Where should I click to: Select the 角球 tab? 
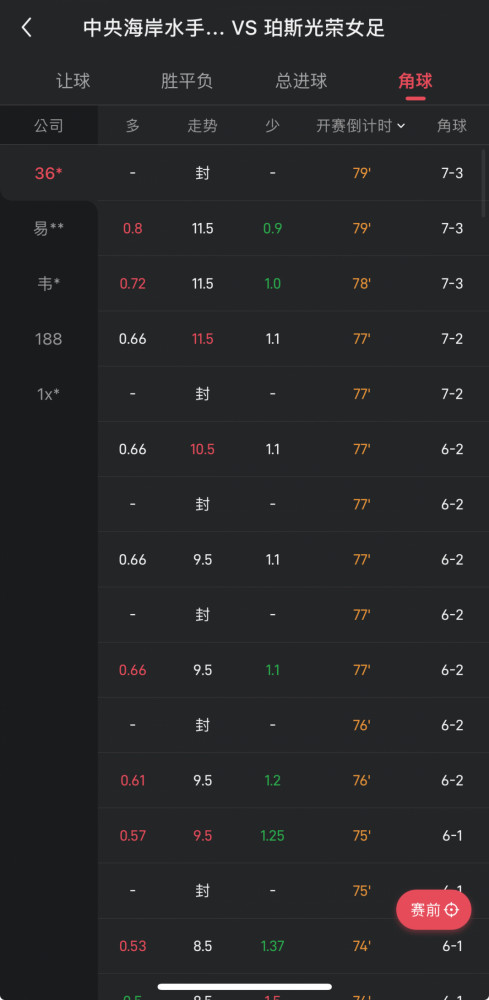[416, 81]
